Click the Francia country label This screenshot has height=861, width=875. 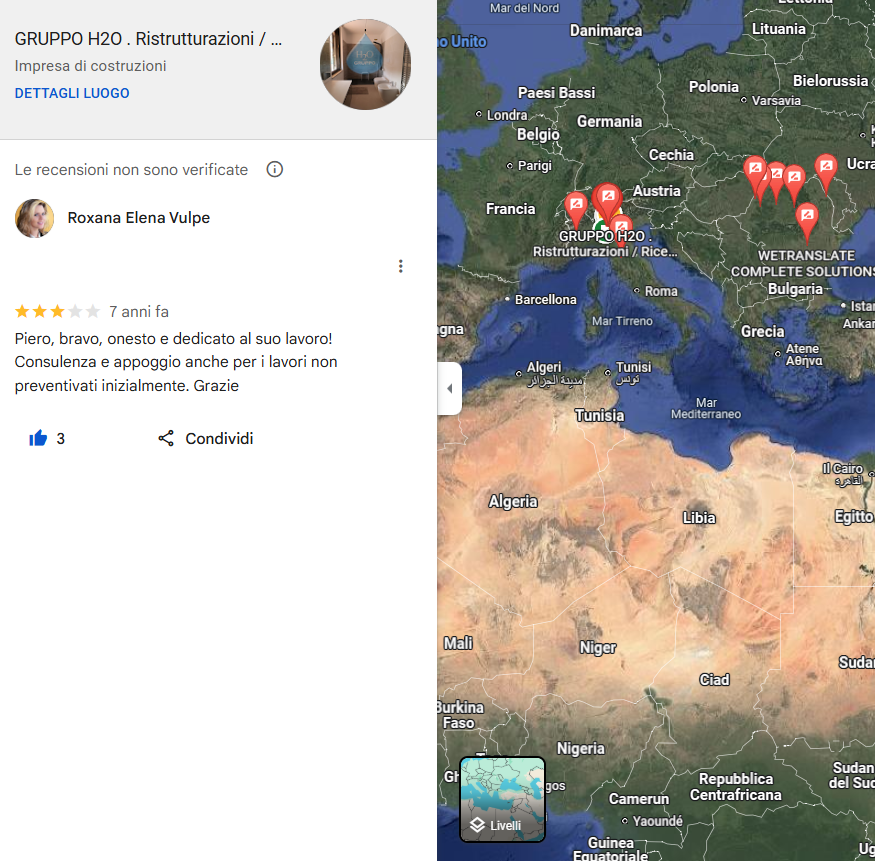[x=511, y=209]
